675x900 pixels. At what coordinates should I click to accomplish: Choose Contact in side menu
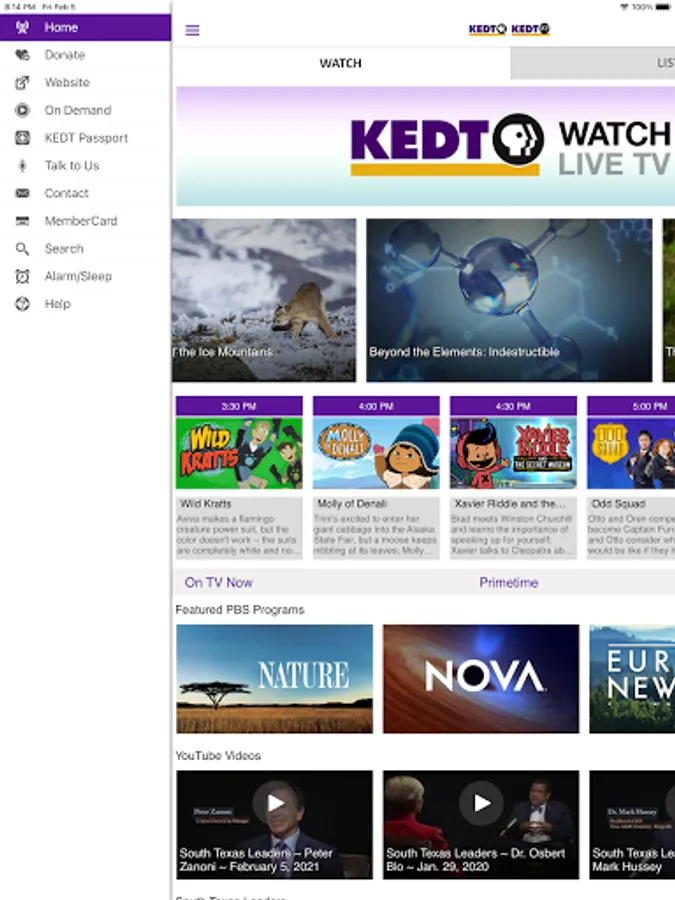coord(86,193)
